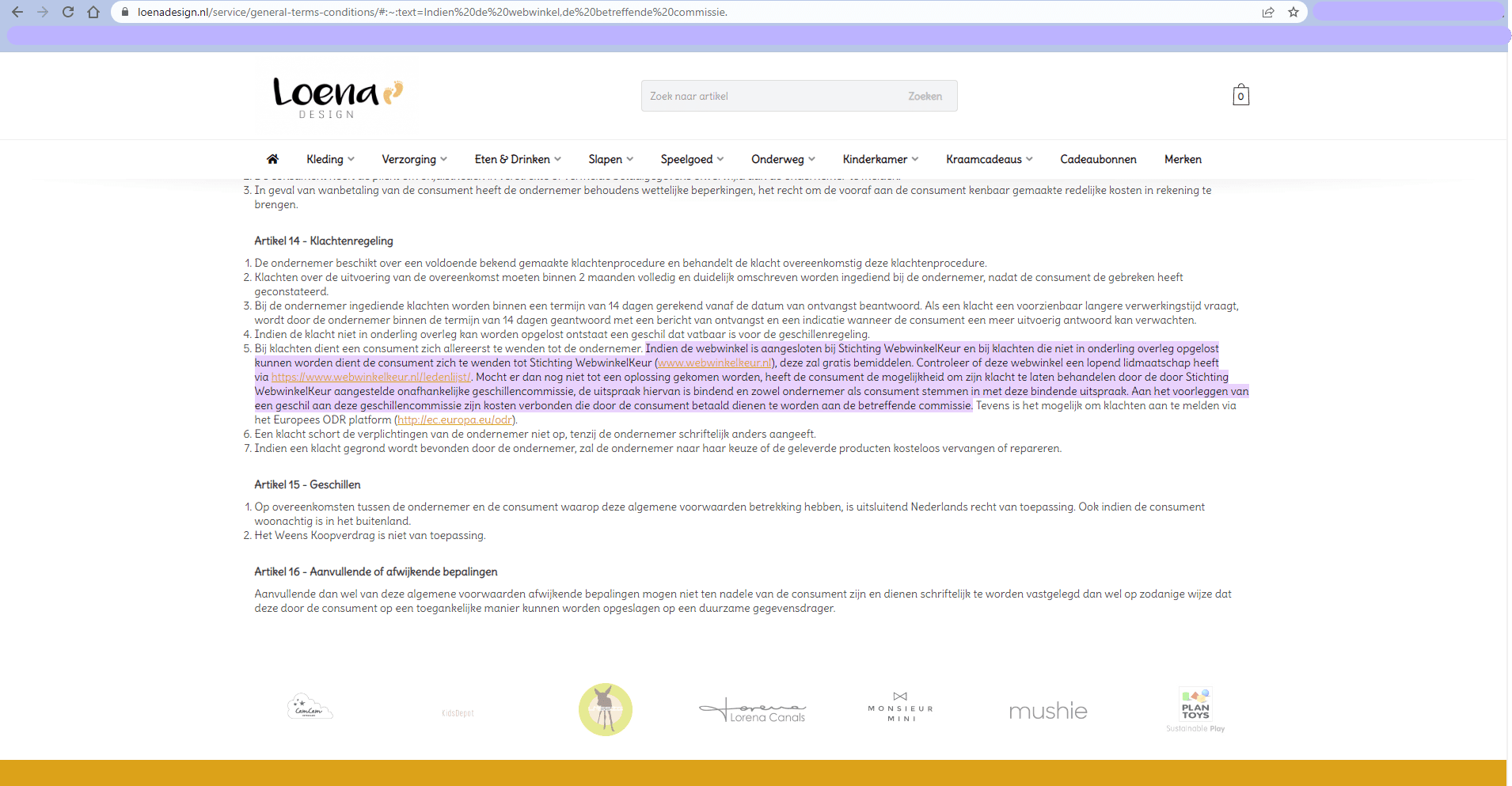Expand the Verzorging dropdown menu
Image resolution: width=1512 pixels, height=786 pixels.
[414, 159]
